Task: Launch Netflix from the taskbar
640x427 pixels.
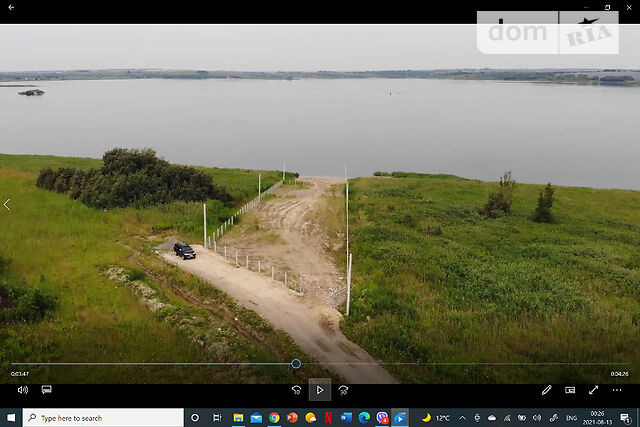Action: click(328, 417)
